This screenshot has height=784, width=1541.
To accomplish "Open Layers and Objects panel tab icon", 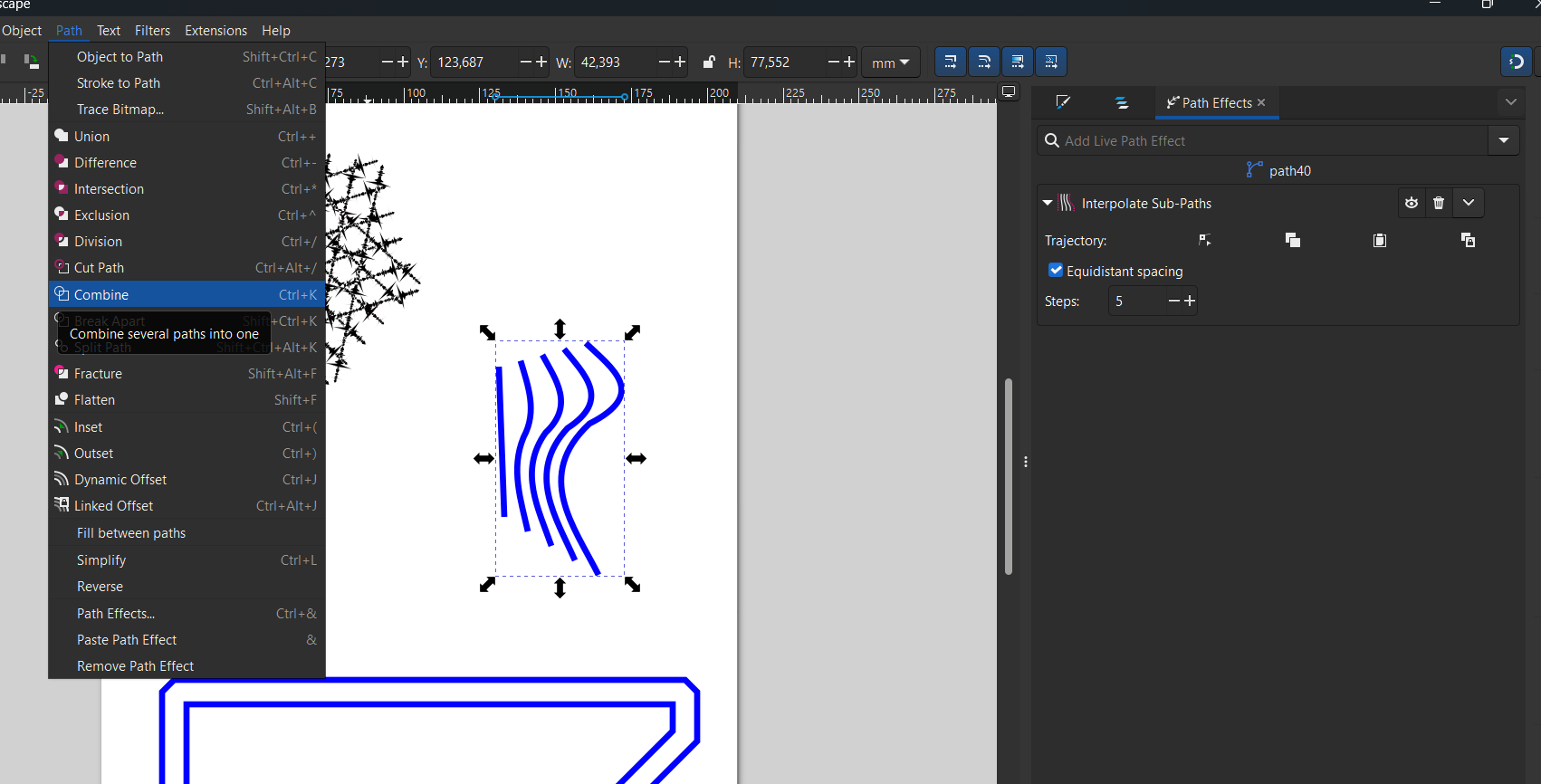I will (x=1122, y=103).
